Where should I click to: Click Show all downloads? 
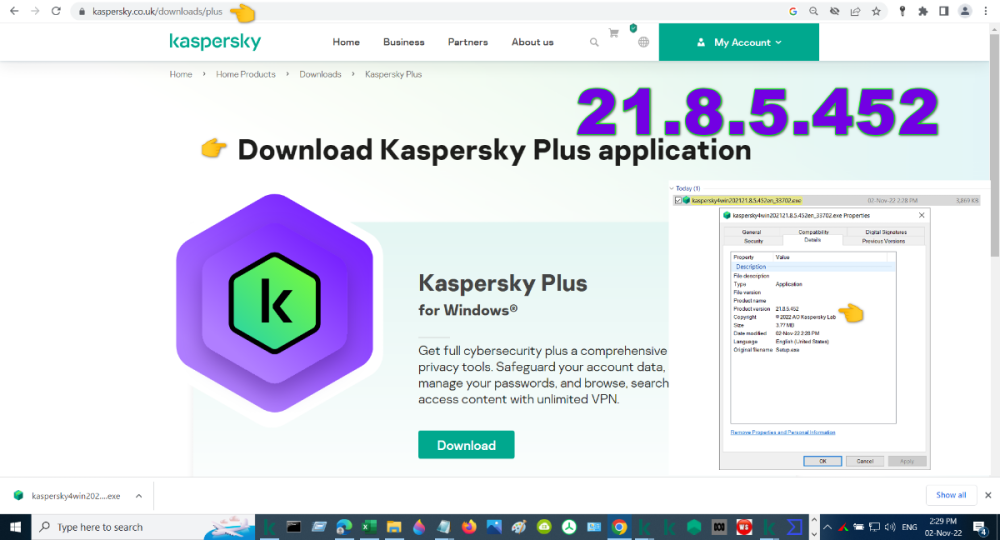tap(951, 495)
